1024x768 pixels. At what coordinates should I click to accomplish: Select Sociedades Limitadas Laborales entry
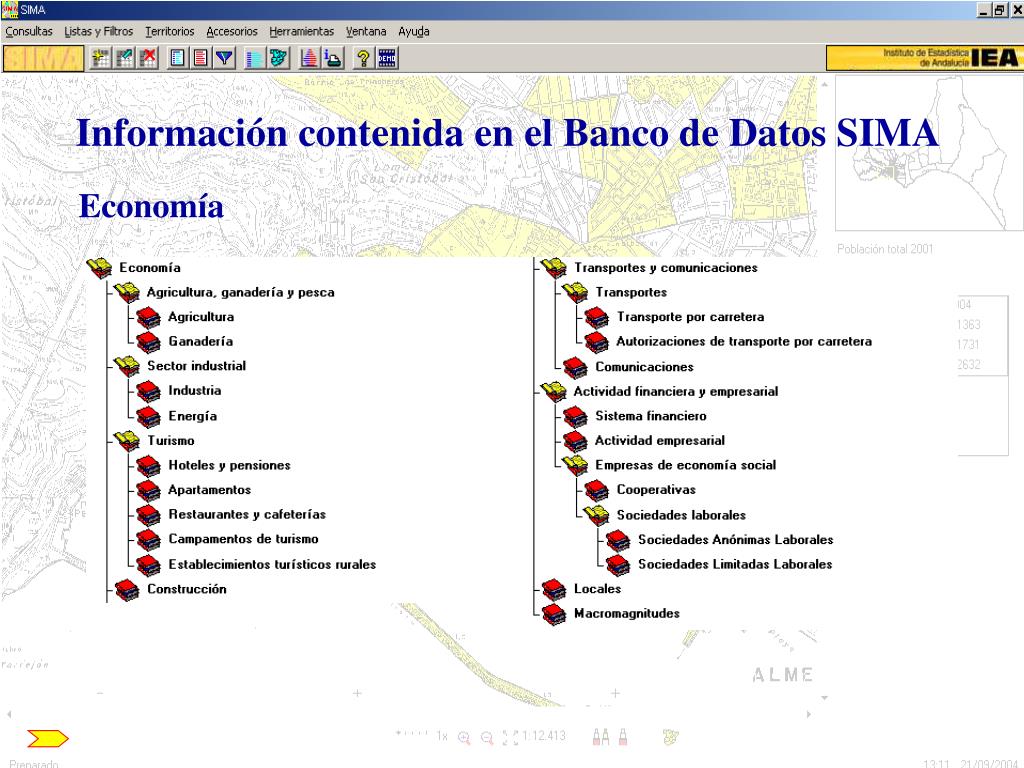point(735,564)
